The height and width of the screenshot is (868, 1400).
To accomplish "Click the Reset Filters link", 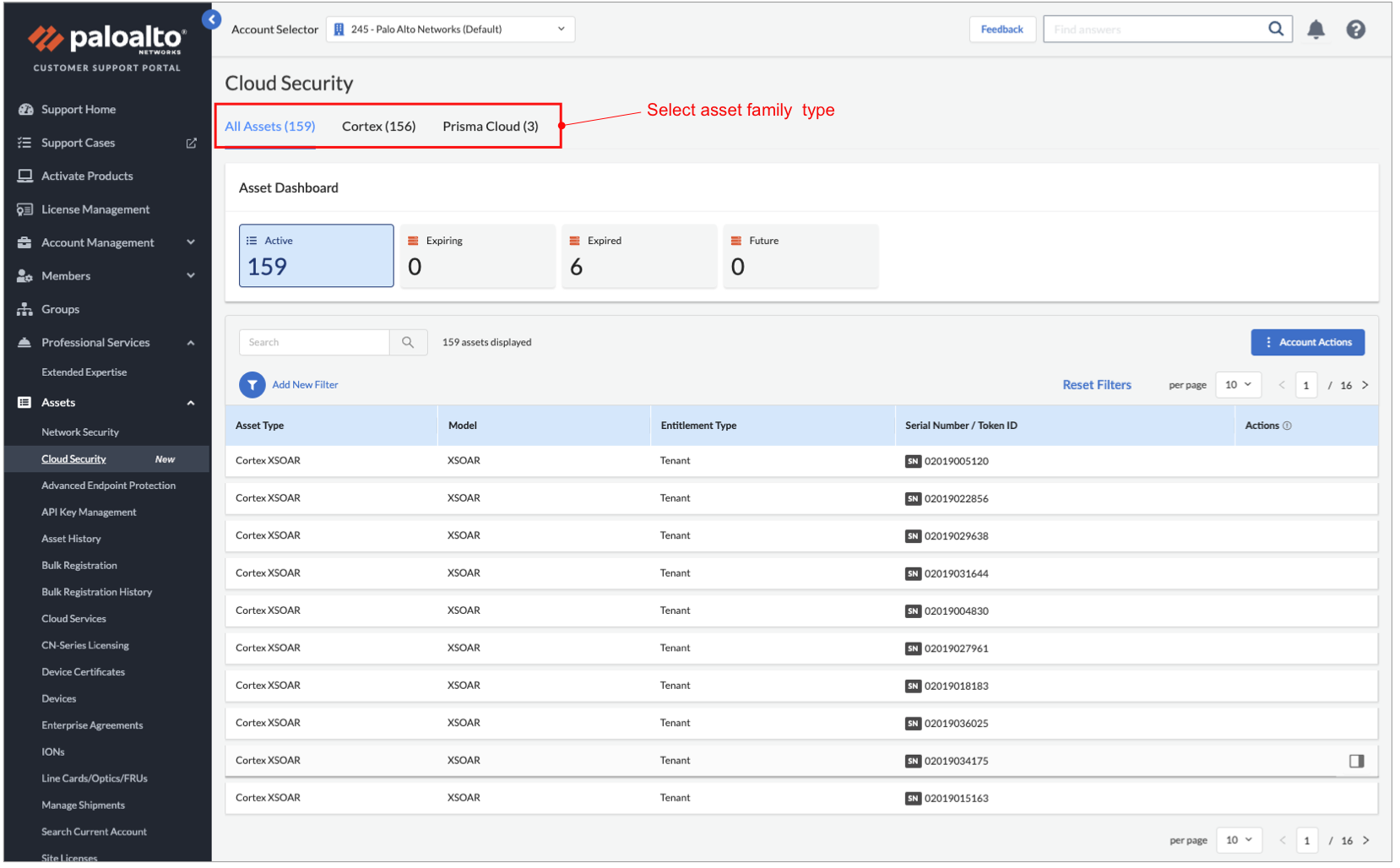I will 1096,385.
